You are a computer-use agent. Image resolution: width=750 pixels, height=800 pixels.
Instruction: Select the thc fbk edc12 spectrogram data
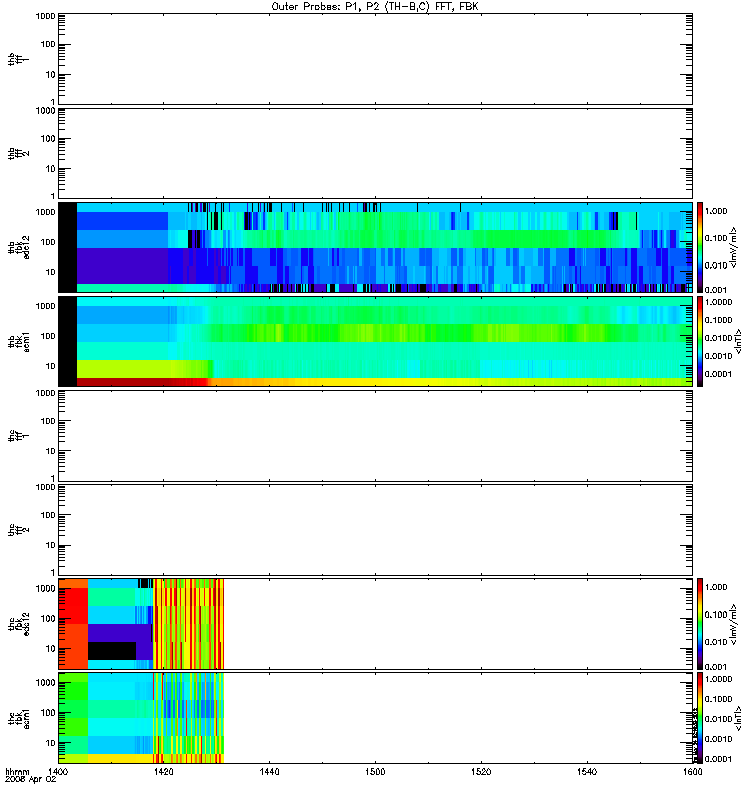point(141,624)
